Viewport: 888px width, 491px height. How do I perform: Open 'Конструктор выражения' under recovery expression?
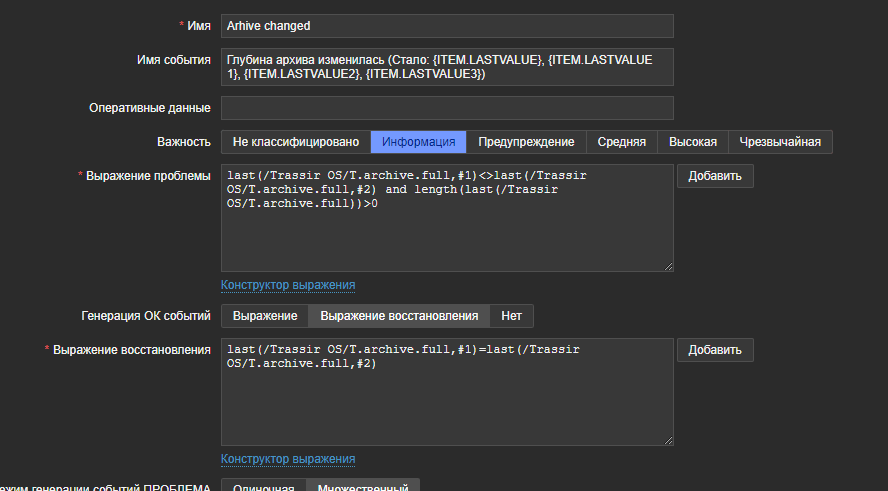click(x=288, y=459)
